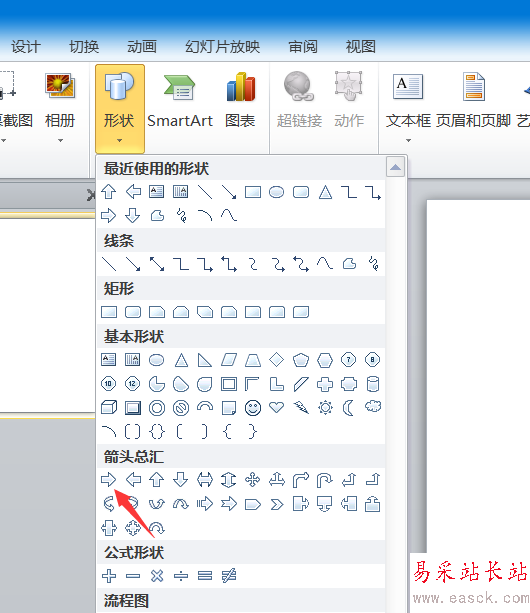Select triangle in 最近使用的形状
The width and height of the screenshot is (530, 613).
click(325, 192)
